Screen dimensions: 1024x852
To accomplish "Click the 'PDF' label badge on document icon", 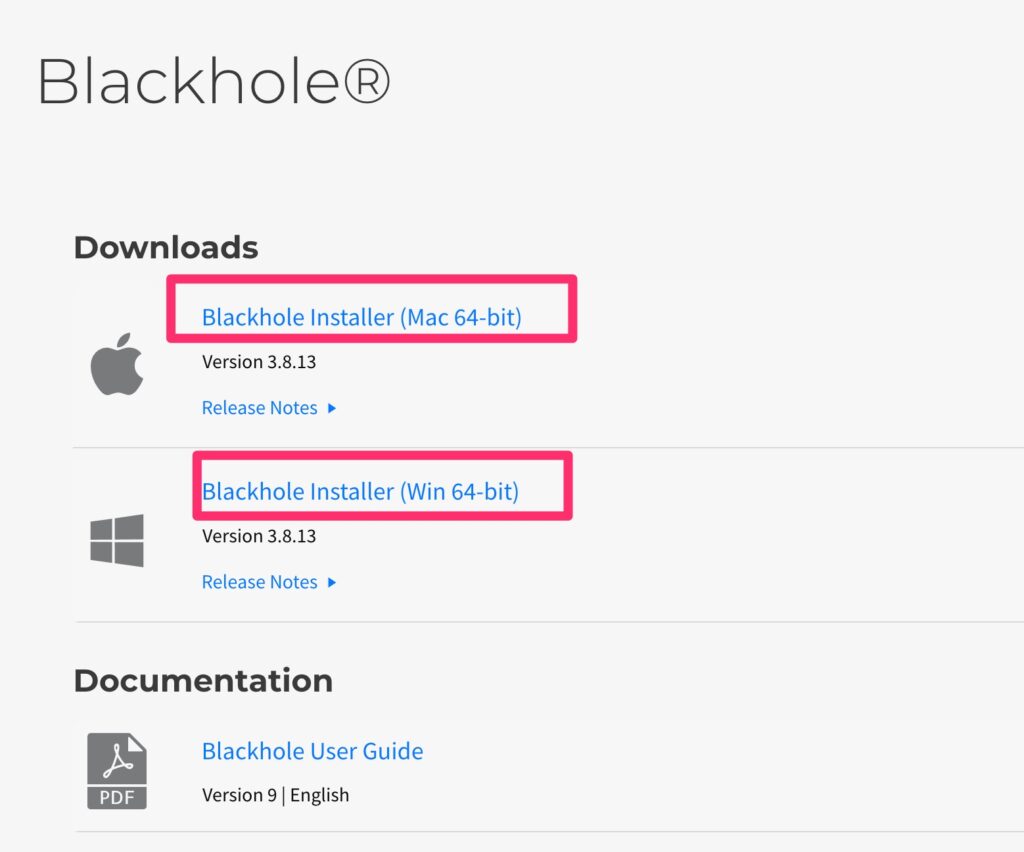I will [x=117, y=797].
